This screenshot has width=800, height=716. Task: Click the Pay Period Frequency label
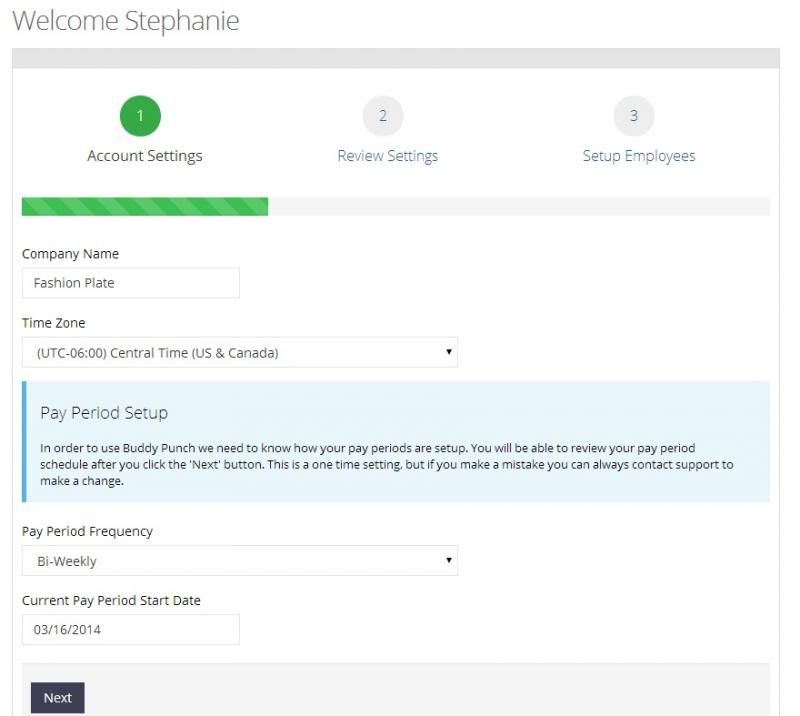(x=87, y=531)
